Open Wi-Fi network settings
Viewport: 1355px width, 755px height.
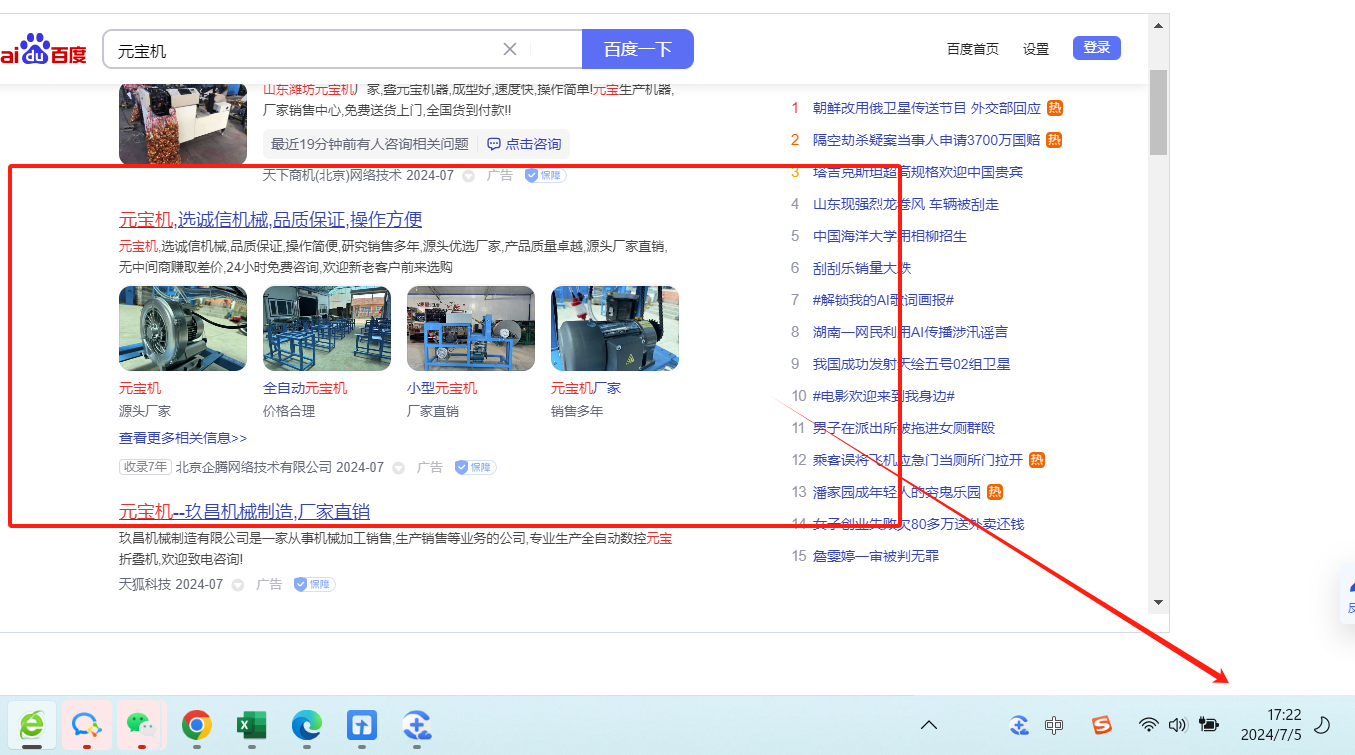(1149, 725)
